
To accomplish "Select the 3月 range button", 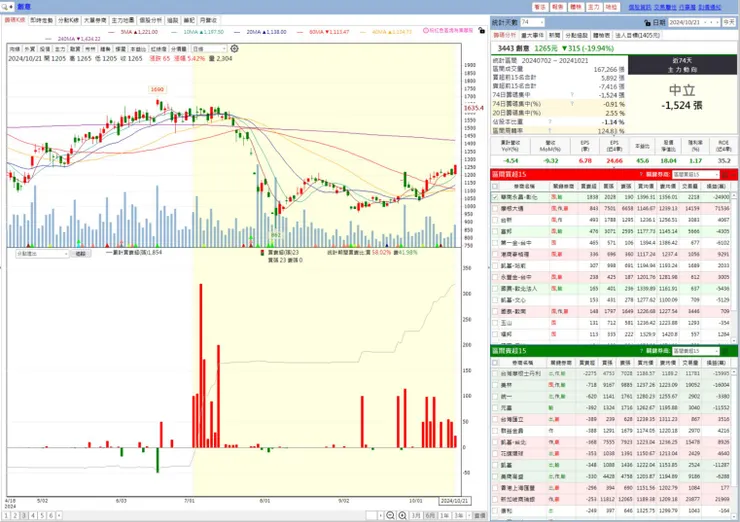I will click(x=416, y=515).
